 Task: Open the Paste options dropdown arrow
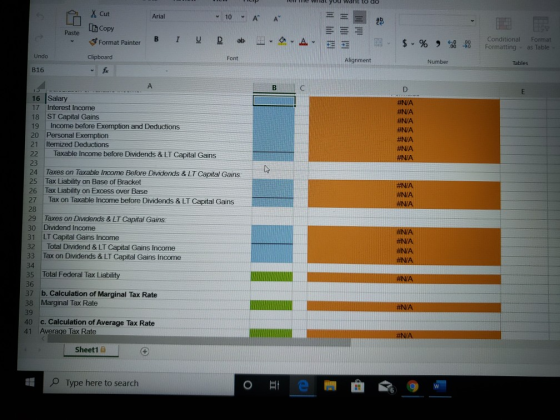[72, 41]
